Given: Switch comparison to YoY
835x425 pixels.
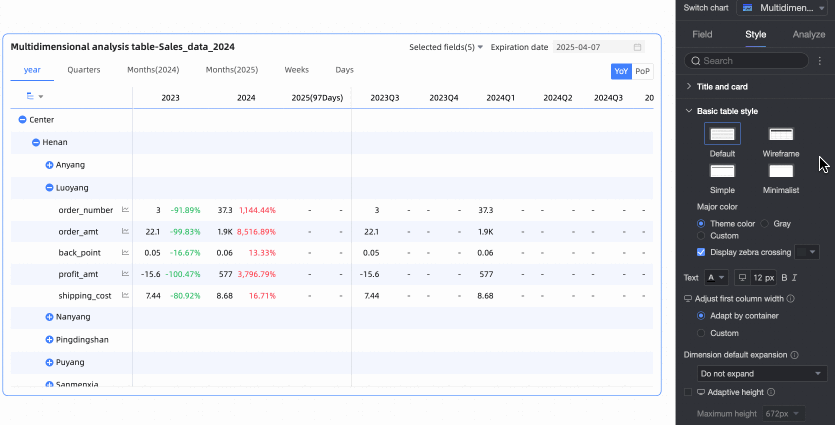Looking at the screenshot, I should [621, 71].
